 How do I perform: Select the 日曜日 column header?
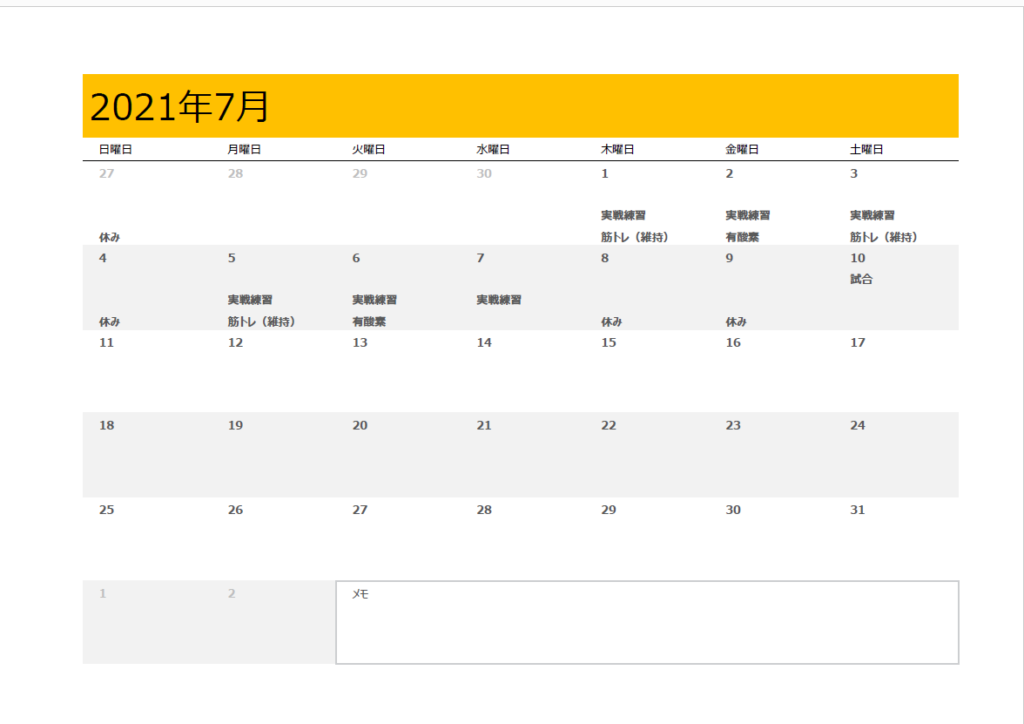pos(115,149)
